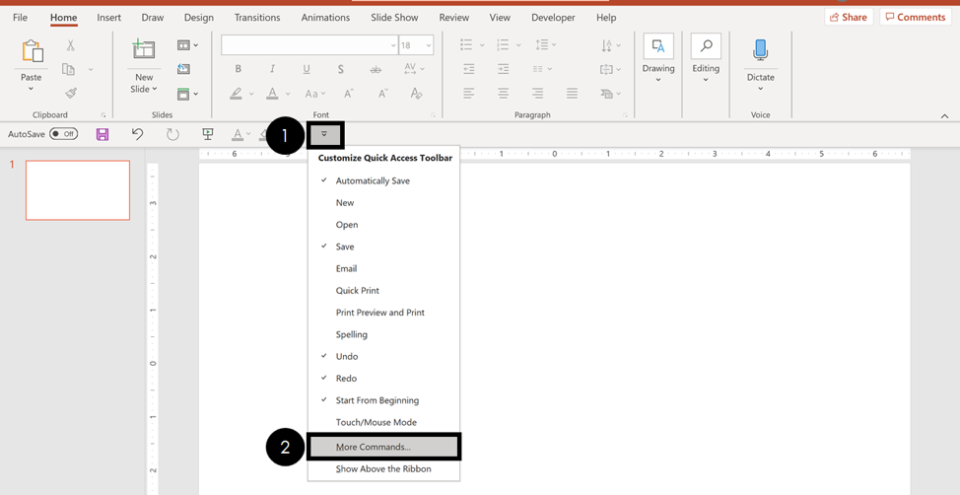Select the Format Painter brush icon
Viewport: 960px width, 495px height.
click(x=71, y=93)
